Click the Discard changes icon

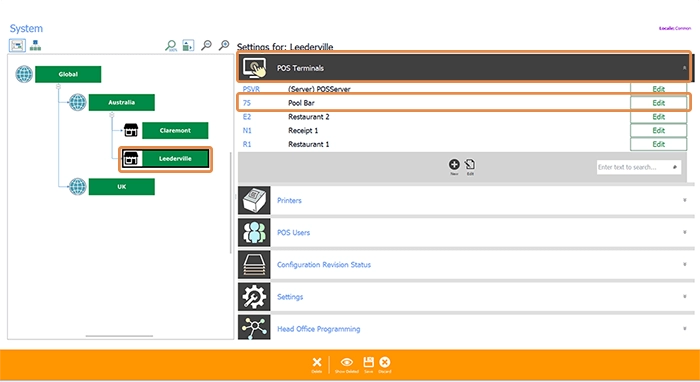384,362
